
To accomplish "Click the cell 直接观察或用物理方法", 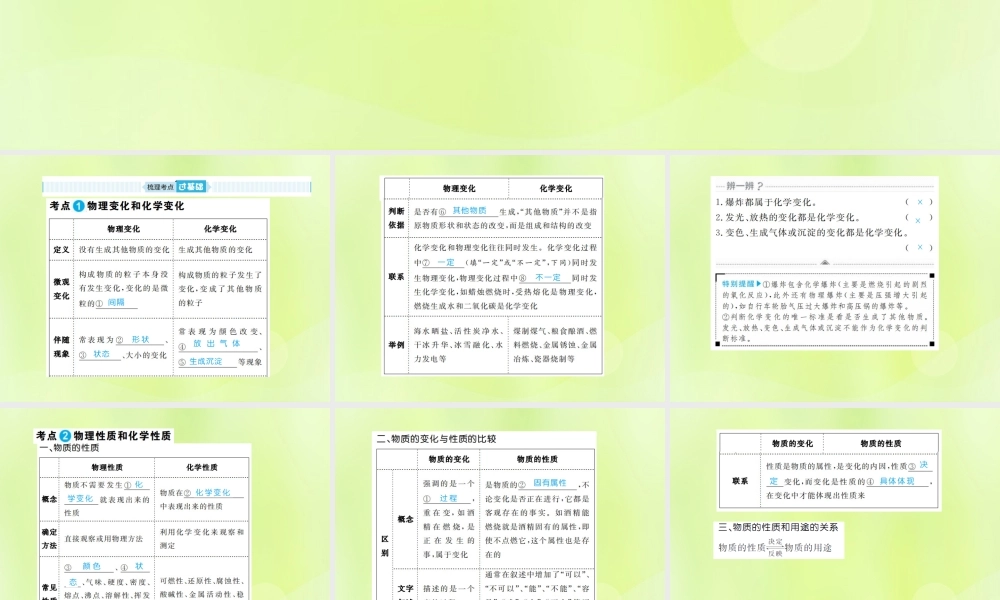I will pyautogui.click(x=103, y=539).
